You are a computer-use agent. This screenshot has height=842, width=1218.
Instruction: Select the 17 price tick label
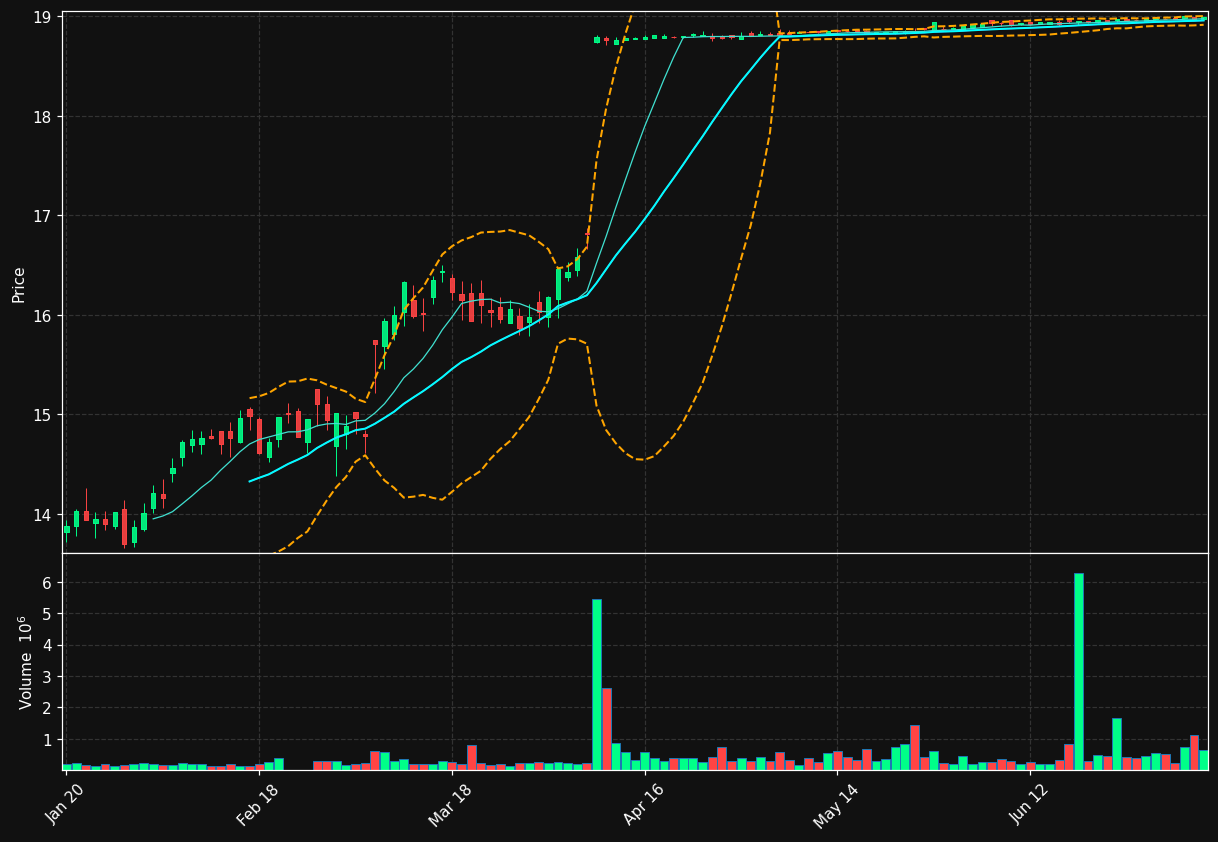tap(41, 216)
